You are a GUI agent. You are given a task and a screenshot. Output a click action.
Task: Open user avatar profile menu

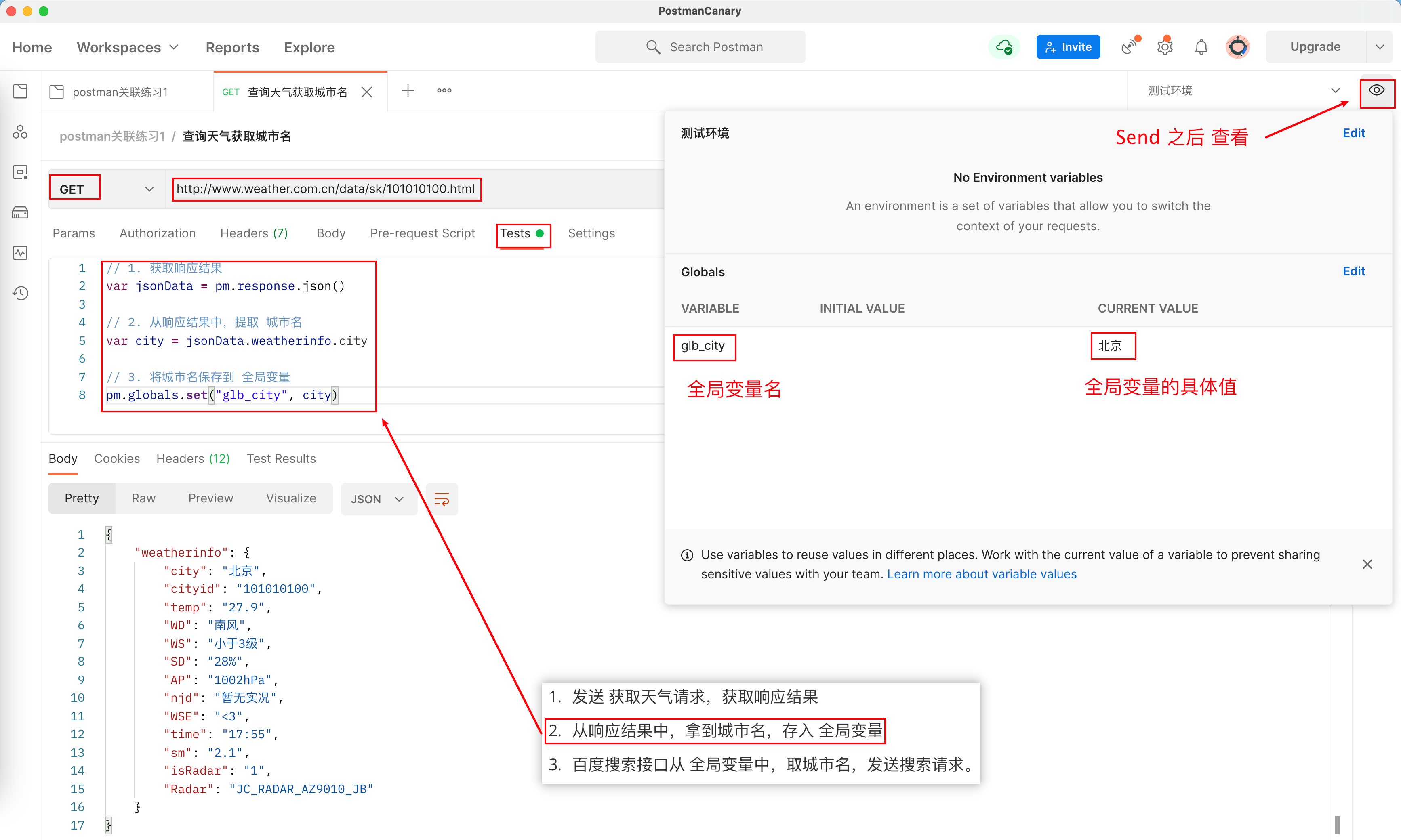pos(1238,46)
